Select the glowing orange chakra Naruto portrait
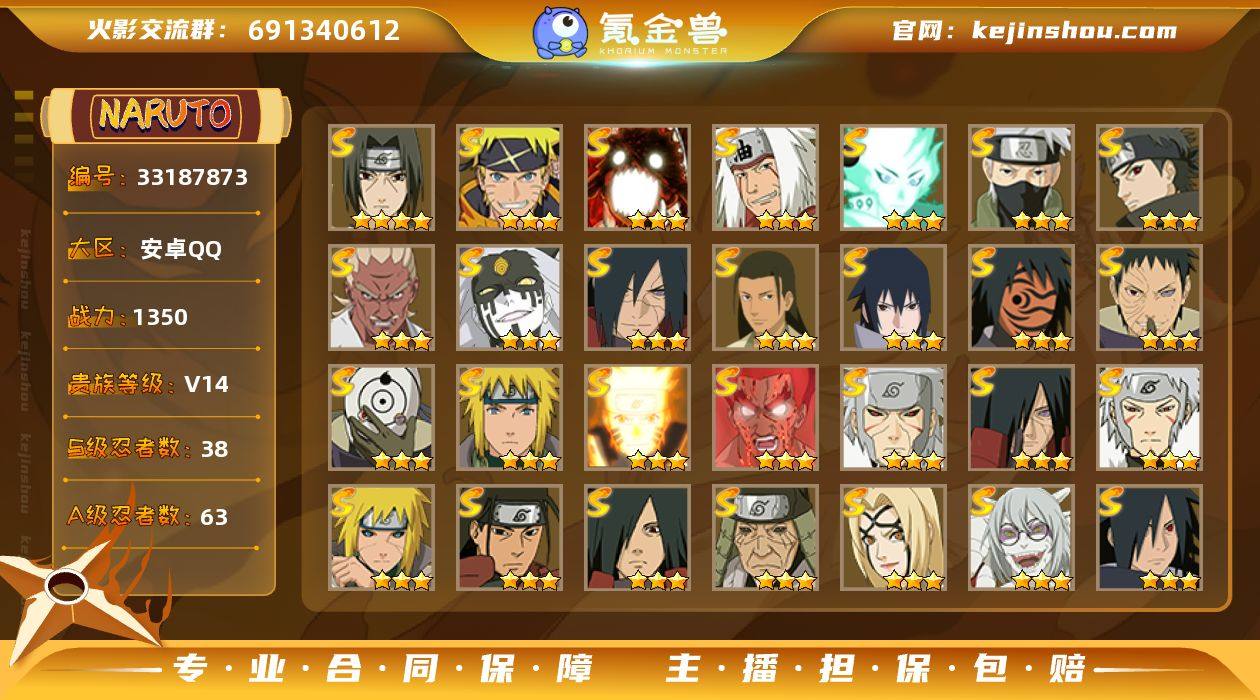Image resolution: width=1260 pixels, height=700 pixels. tap(637, 417)
